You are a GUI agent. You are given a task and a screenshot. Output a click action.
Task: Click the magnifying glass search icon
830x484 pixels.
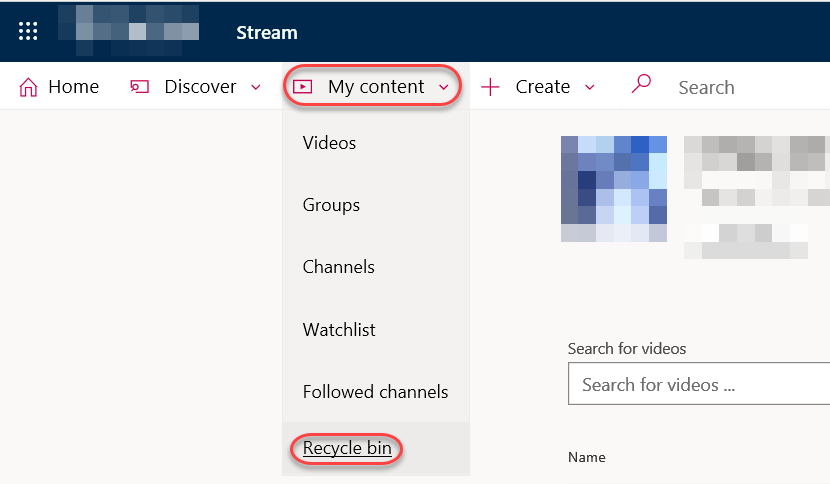(641, 86)
